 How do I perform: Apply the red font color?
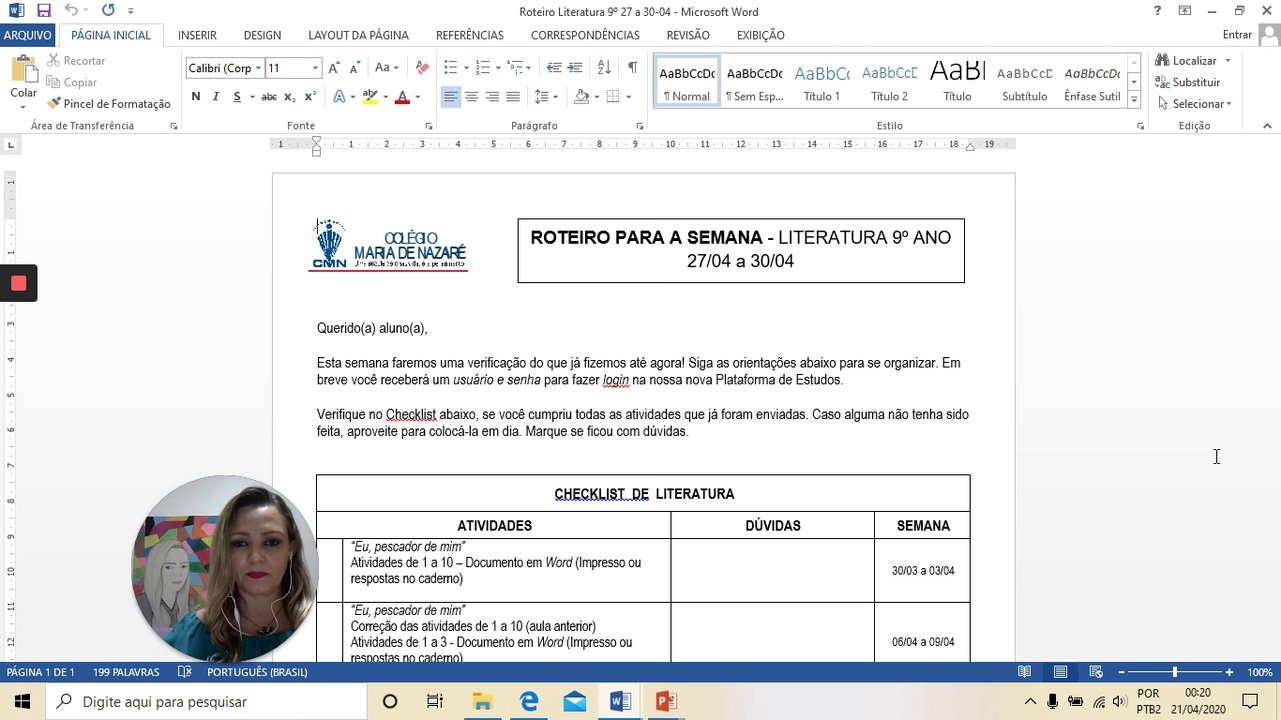(402, 97)
